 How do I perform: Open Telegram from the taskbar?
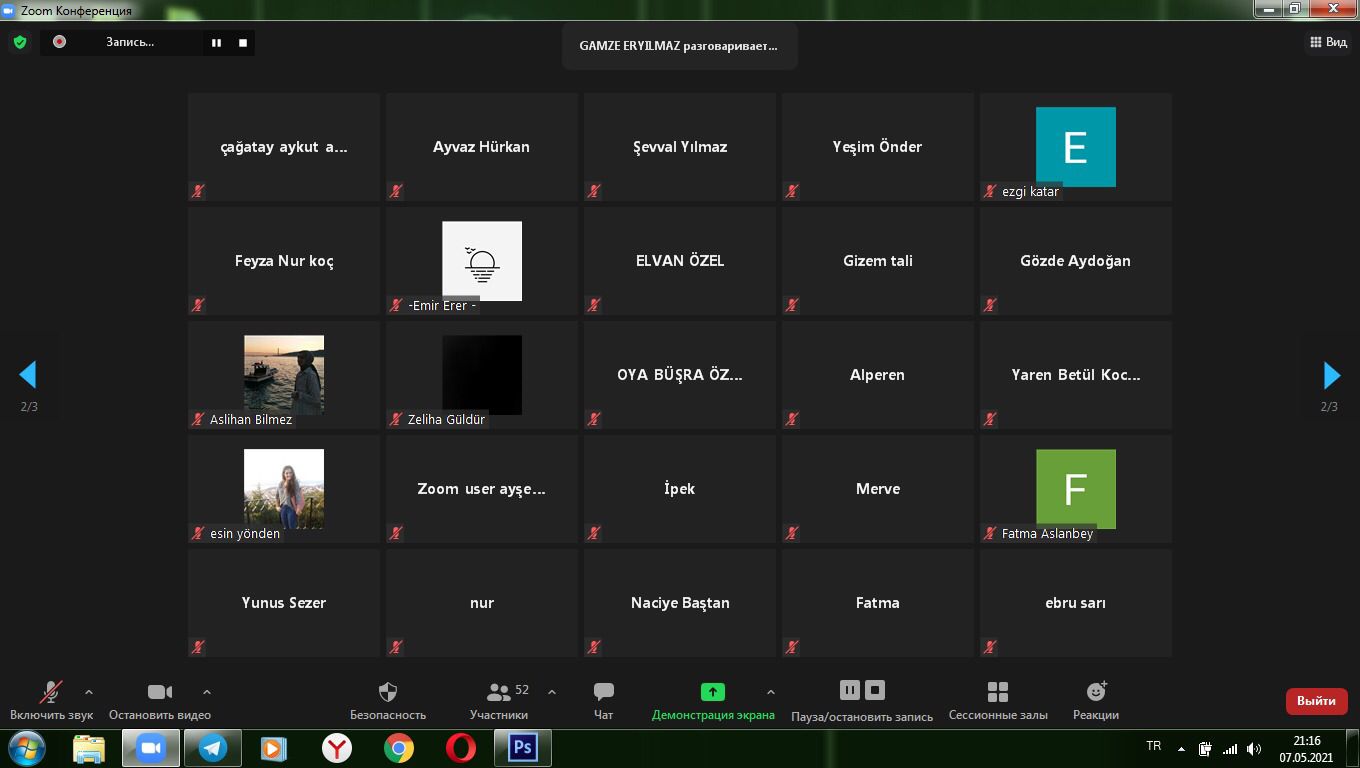pos(212,748)
